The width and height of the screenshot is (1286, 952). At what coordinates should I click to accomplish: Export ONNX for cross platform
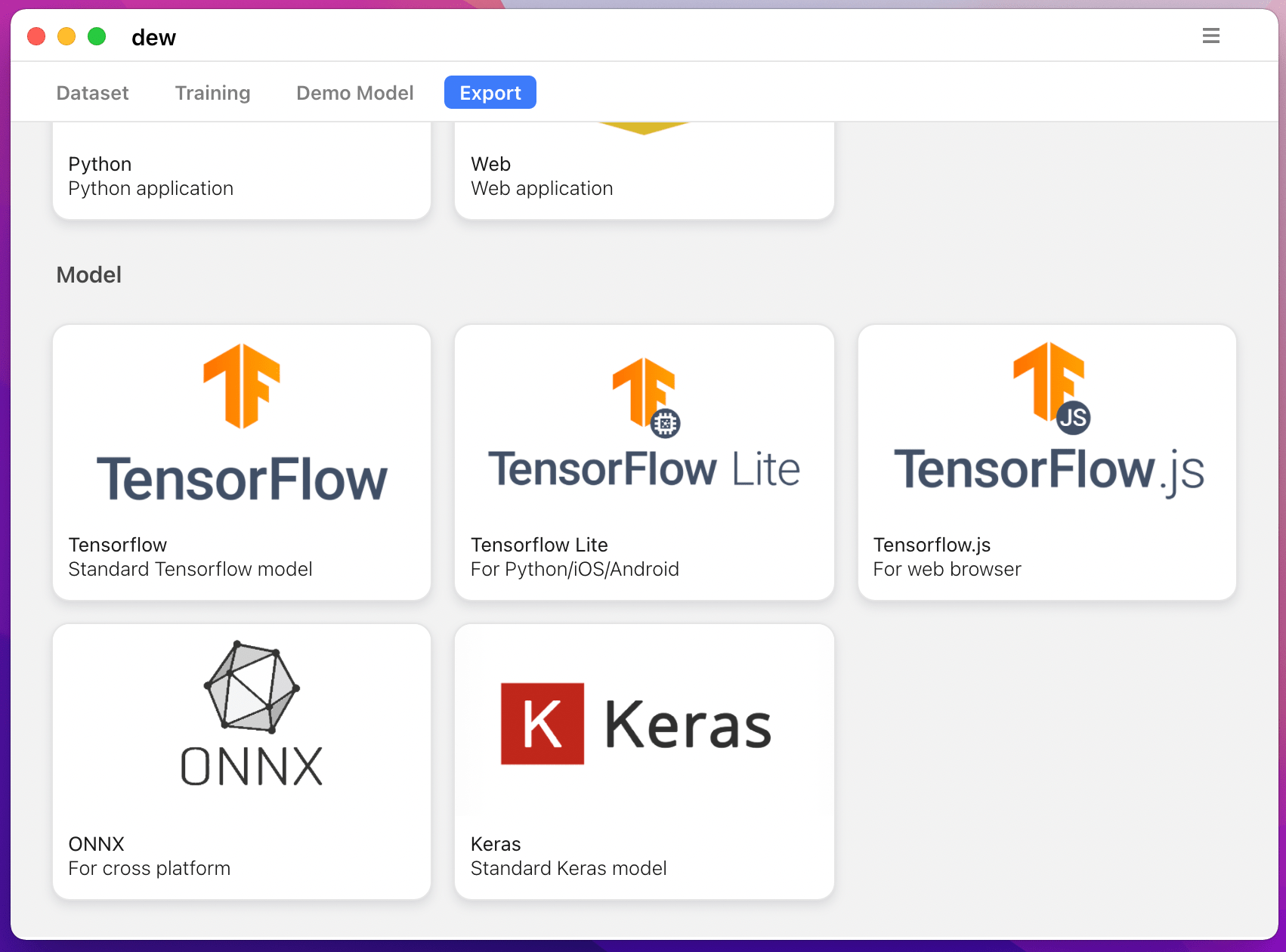(x=242, y=762)
